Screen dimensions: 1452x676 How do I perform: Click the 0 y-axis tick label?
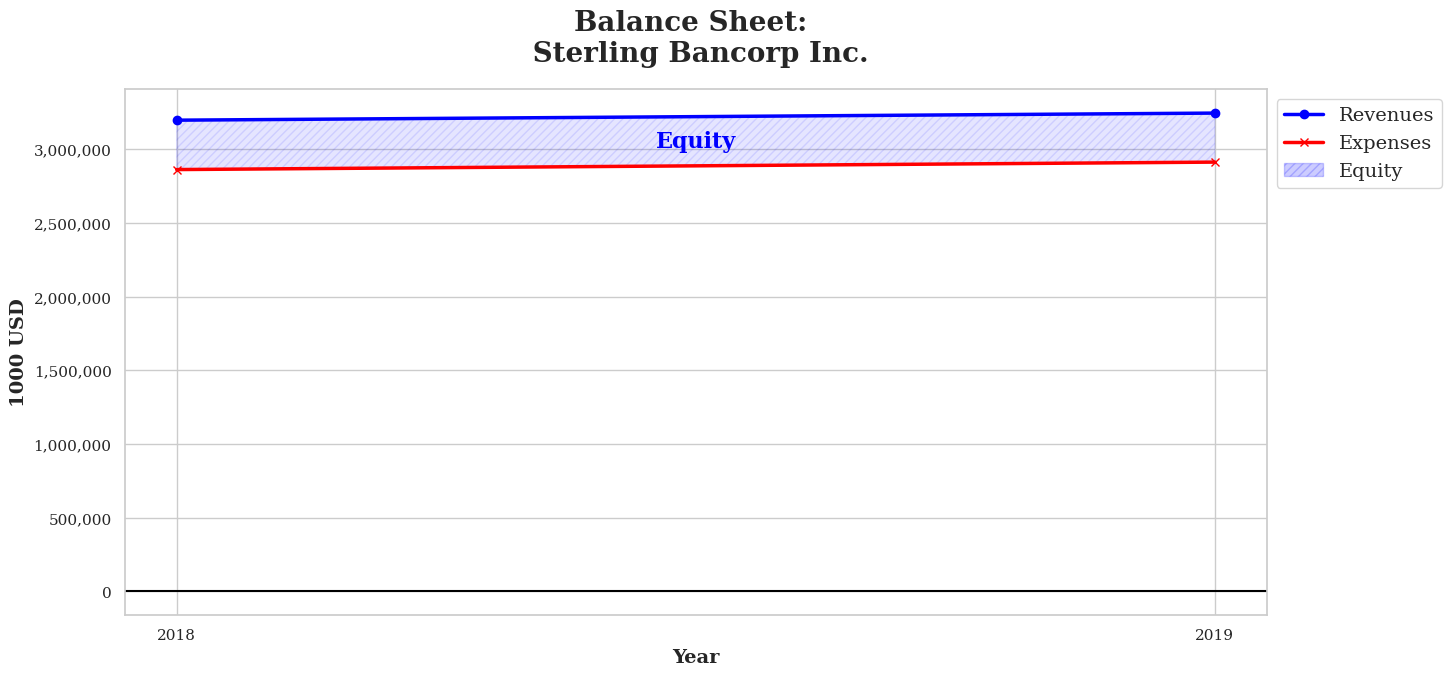point(106,592)
